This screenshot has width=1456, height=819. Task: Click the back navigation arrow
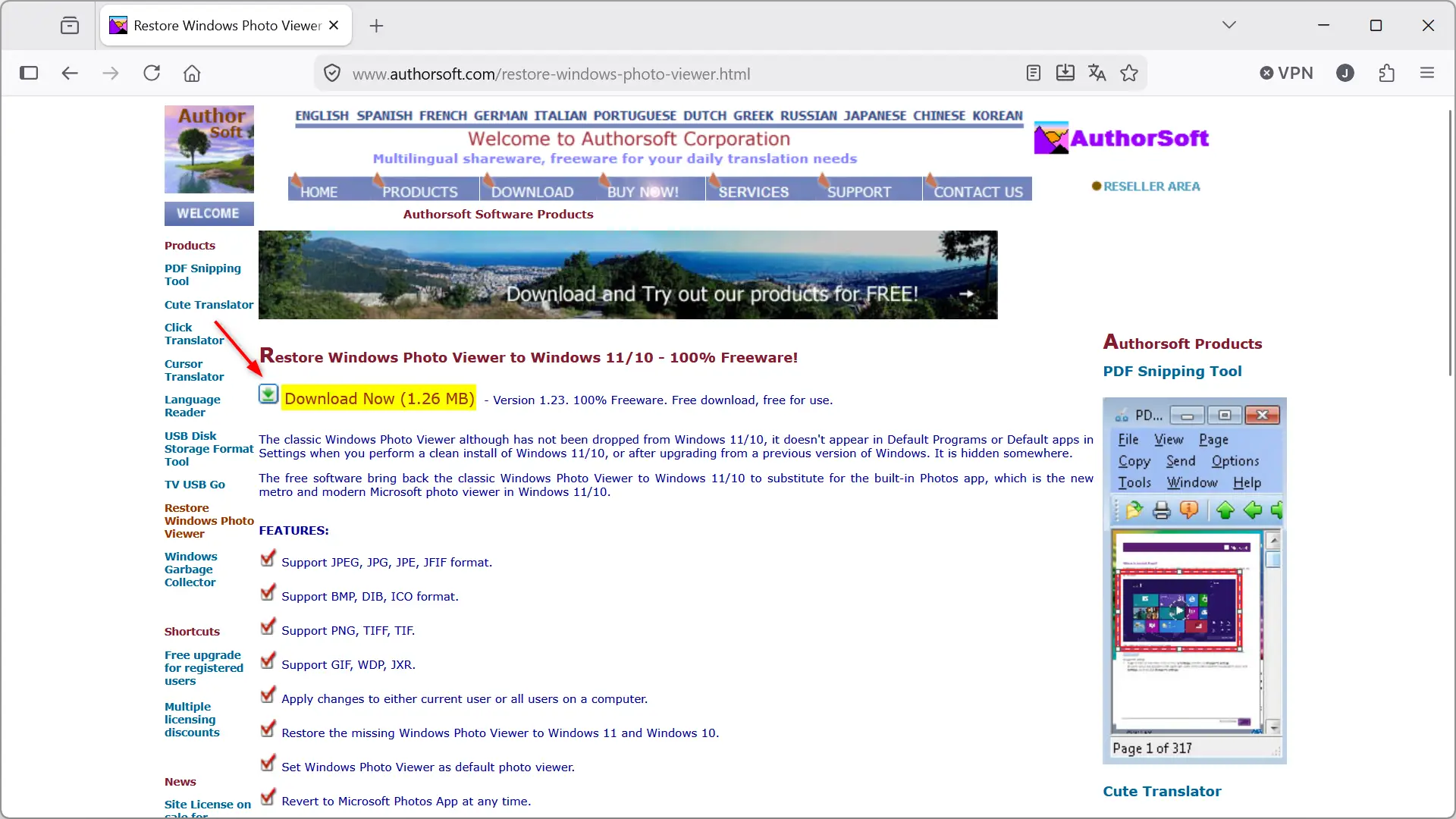70,74
